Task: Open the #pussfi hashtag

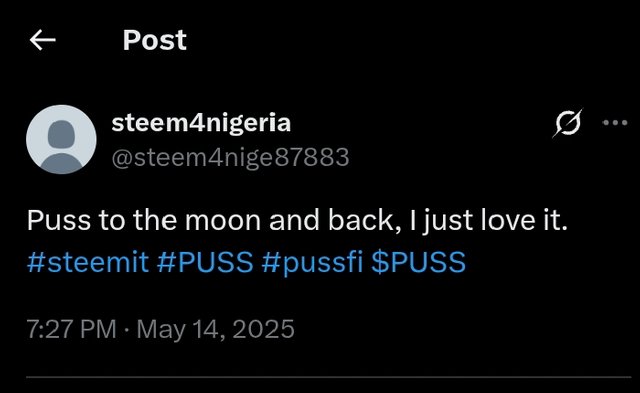Action: 312,262
